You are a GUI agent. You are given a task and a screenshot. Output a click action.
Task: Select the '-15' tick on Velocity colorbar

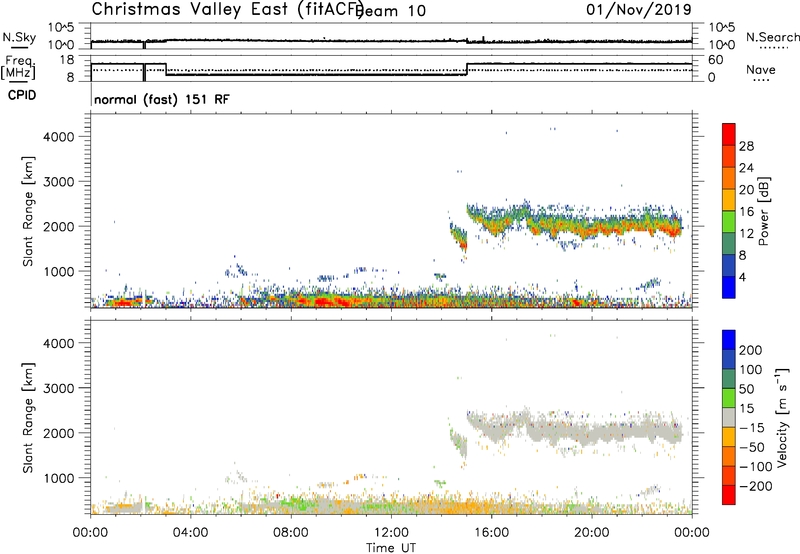(x=752, y=427)
